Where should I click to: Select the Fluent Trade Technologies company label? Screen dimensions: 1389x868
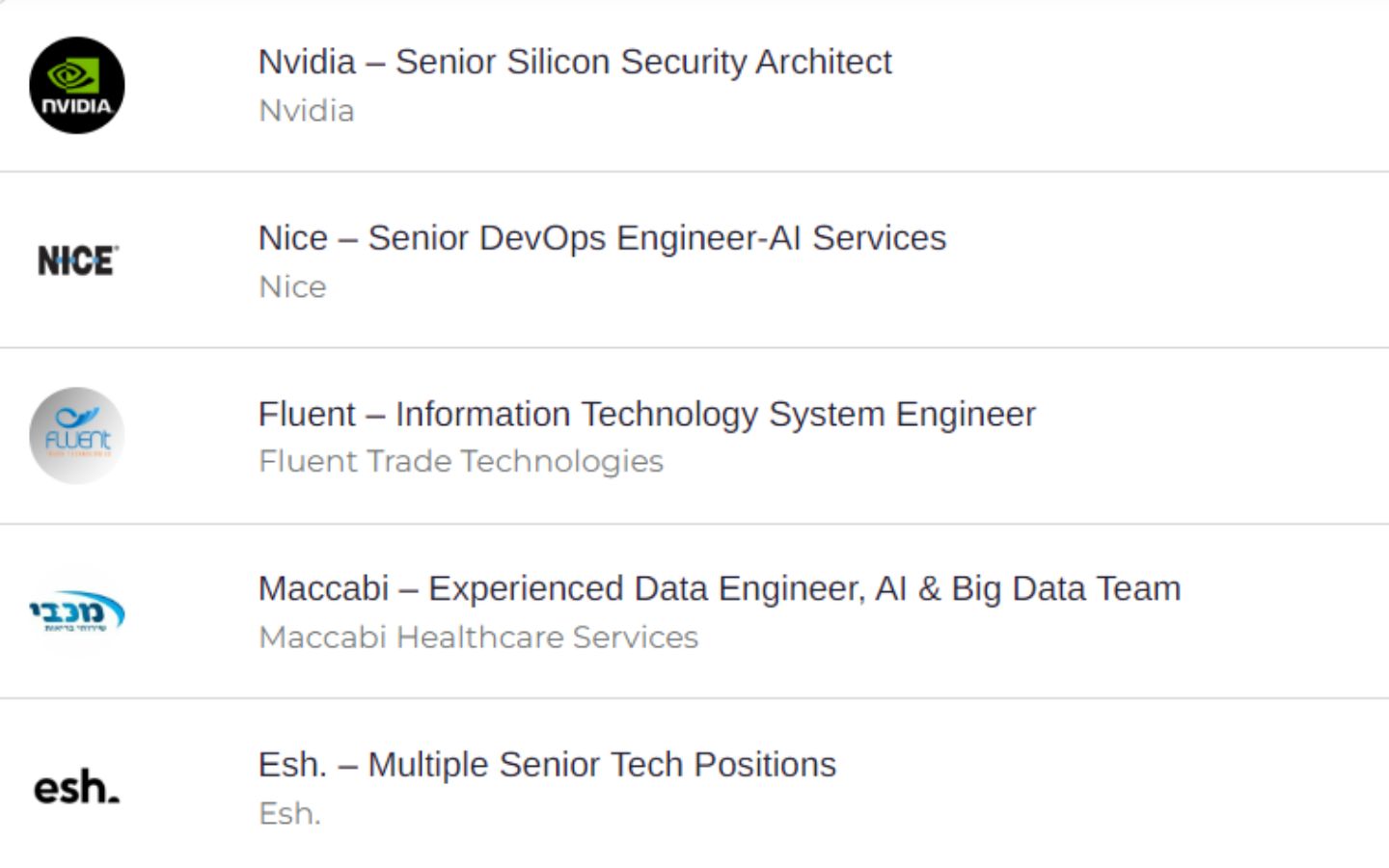(x=461, y=462)
